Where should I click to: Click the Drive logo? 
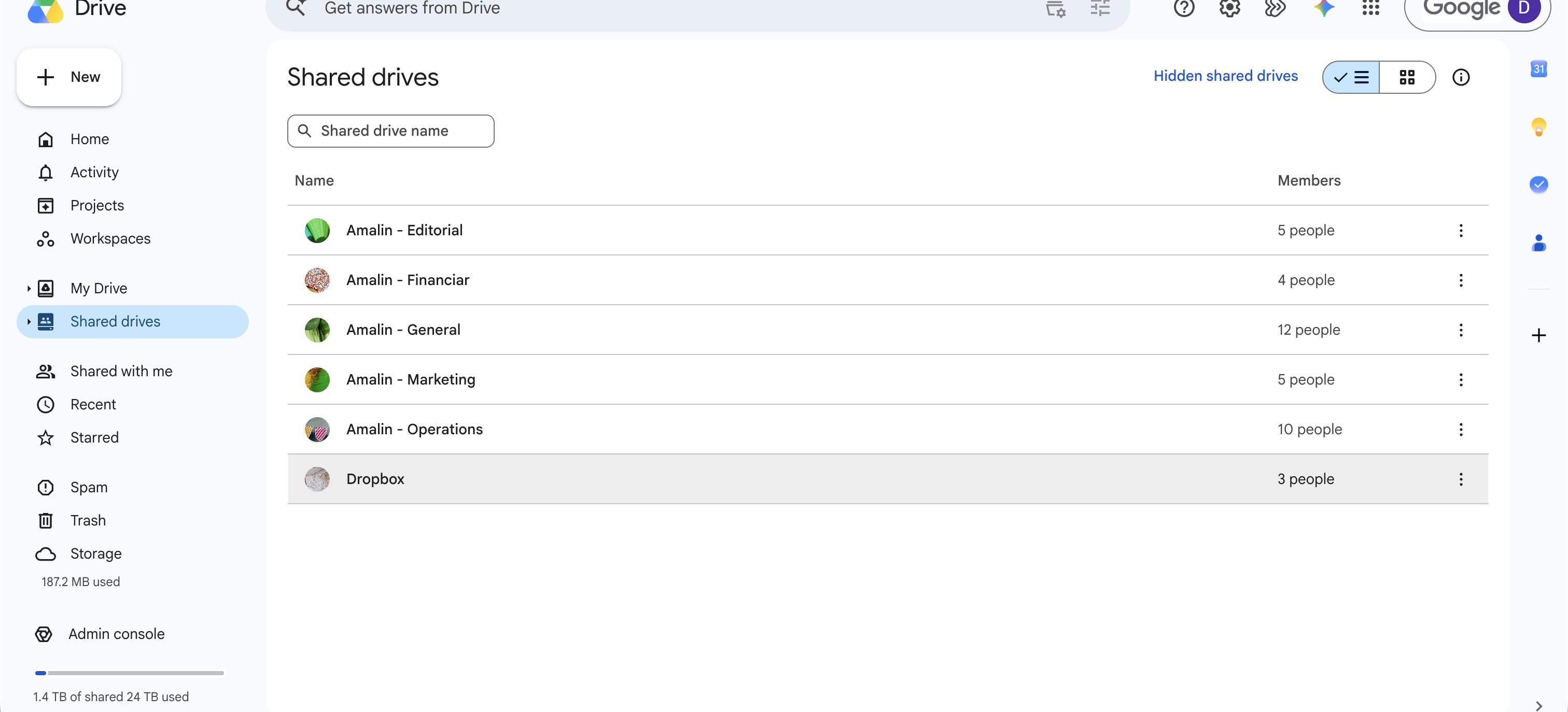46,10
